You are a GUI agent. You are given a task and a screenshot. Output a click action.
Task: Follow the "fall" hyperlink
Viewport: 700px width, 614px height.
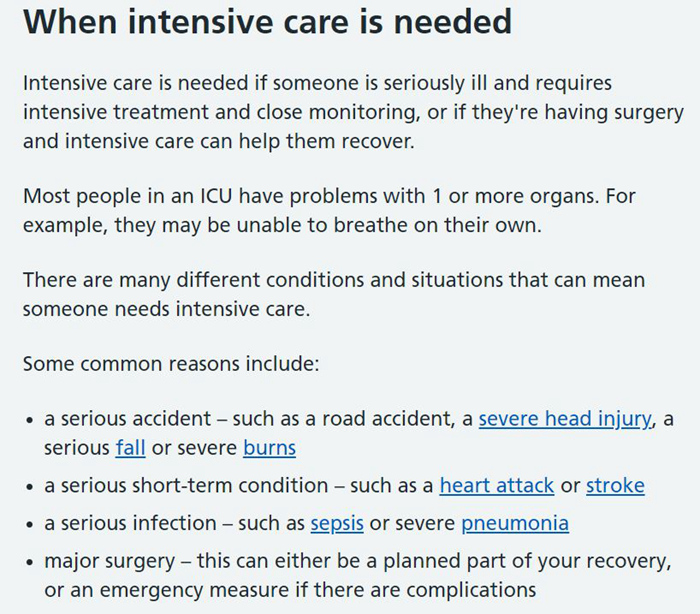130,447
